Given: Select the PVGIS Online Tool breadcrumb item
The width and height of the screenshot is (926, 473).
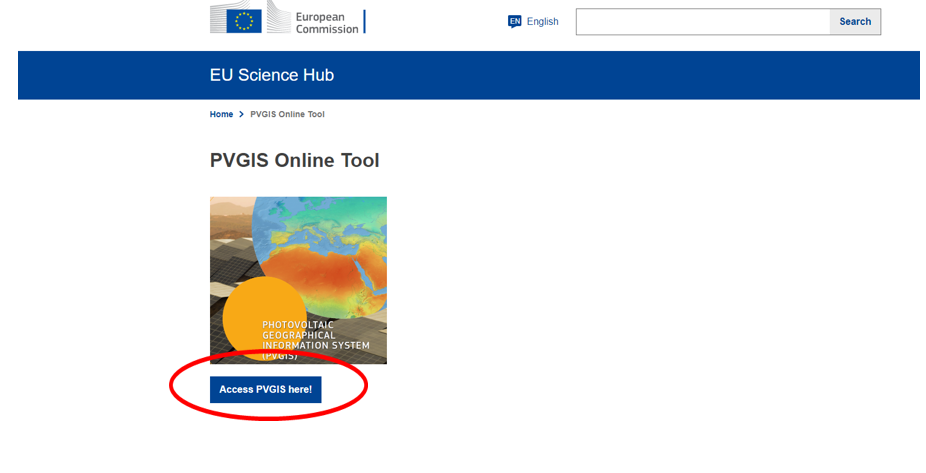Looking at the screenshot, I should tap(287, 114).
